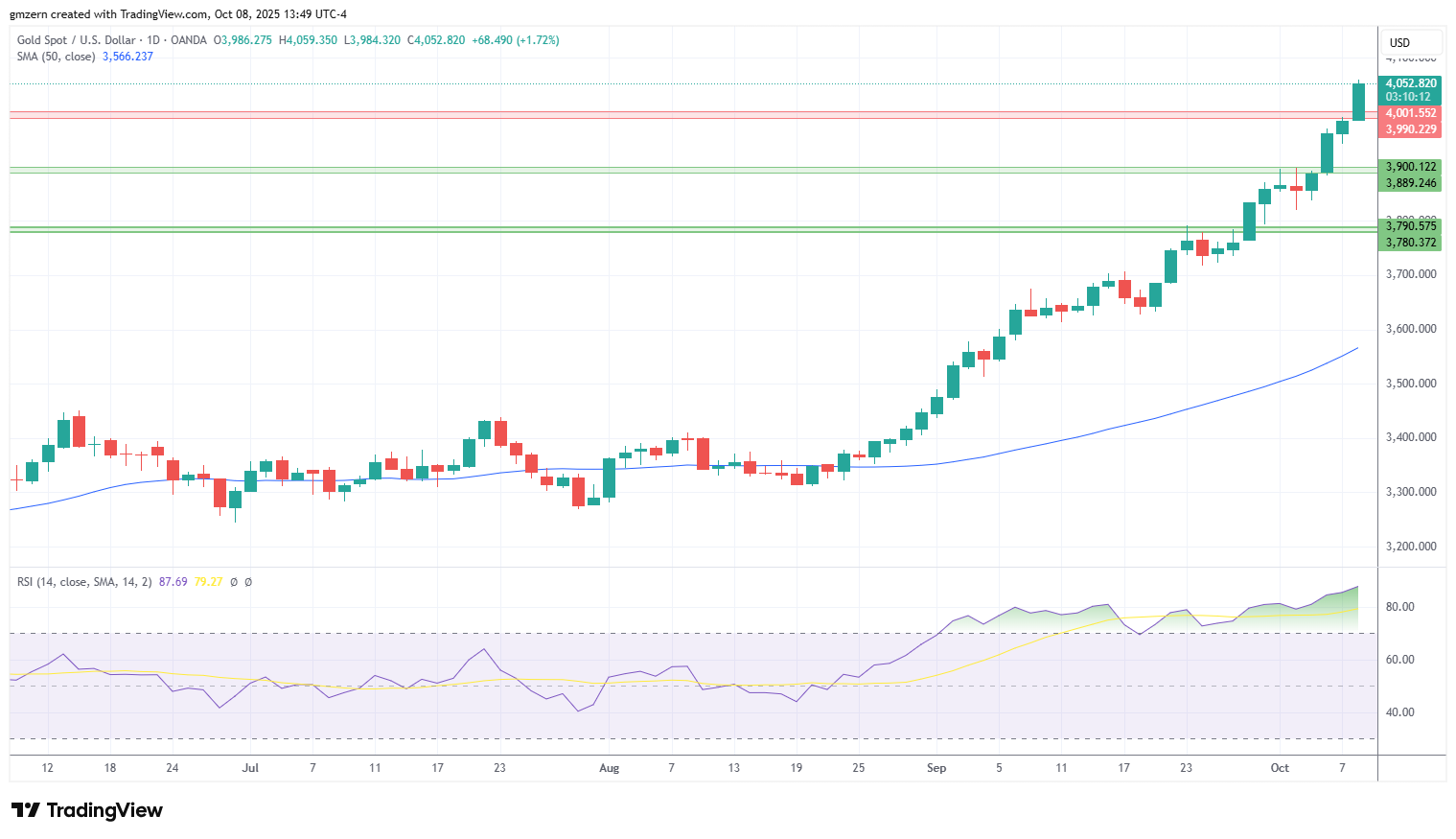Click the RSI (14, close, SMA, 14, 2) legend
The height and width of the screenshot is (839, 1456).
tap(84, 582)
